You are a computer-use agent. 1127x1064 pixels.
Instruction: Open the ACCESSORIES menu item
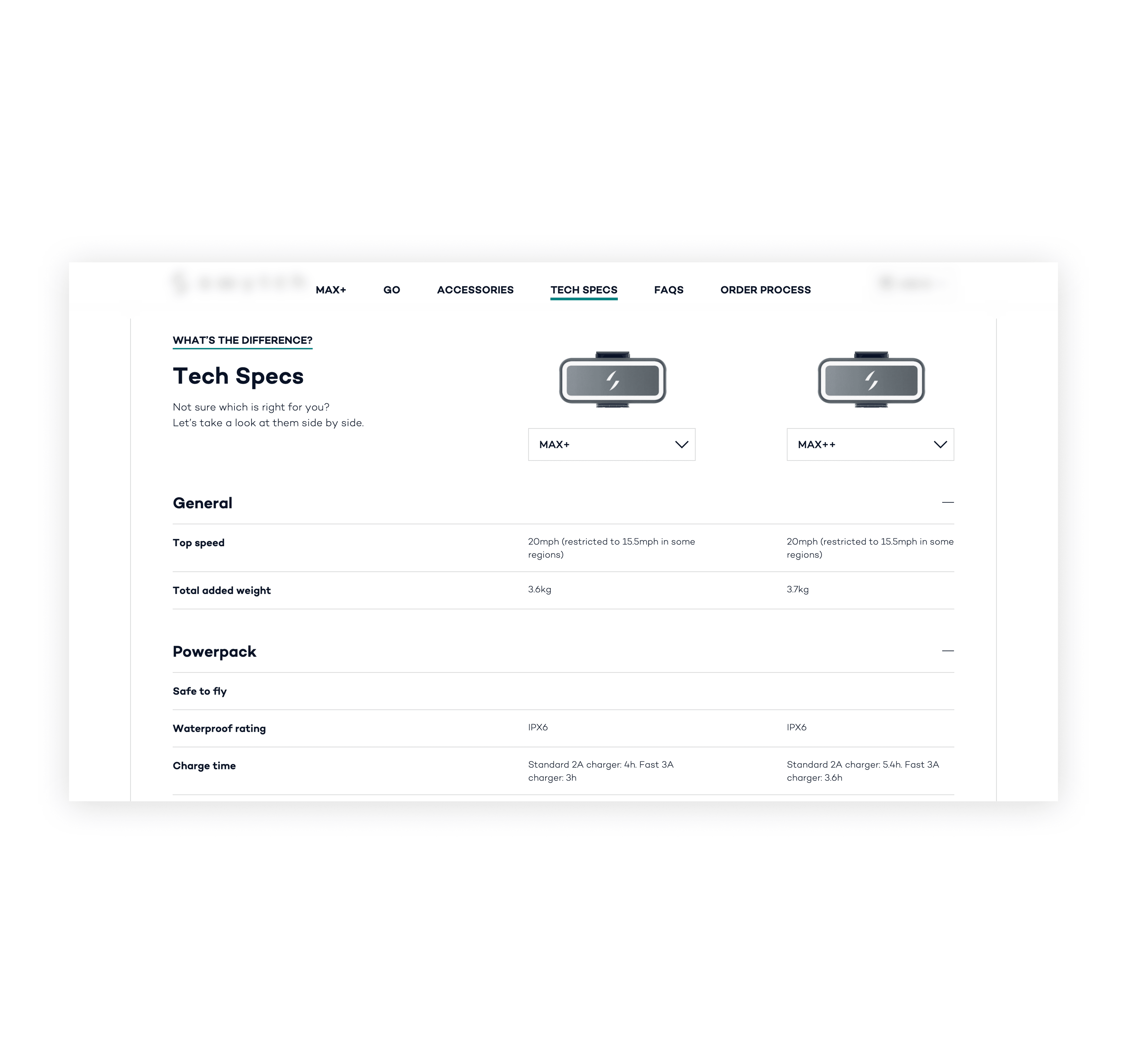pos(475,290)
